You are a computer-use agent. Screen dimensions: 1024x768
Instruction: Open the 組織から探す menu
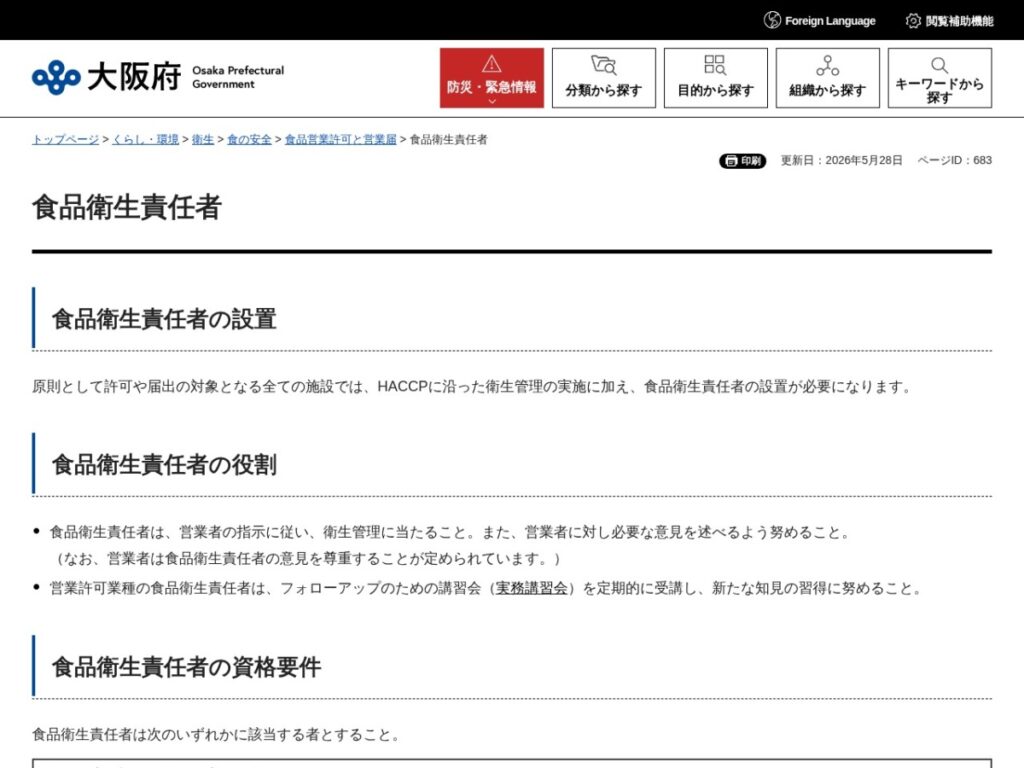(x=827, y=78)
